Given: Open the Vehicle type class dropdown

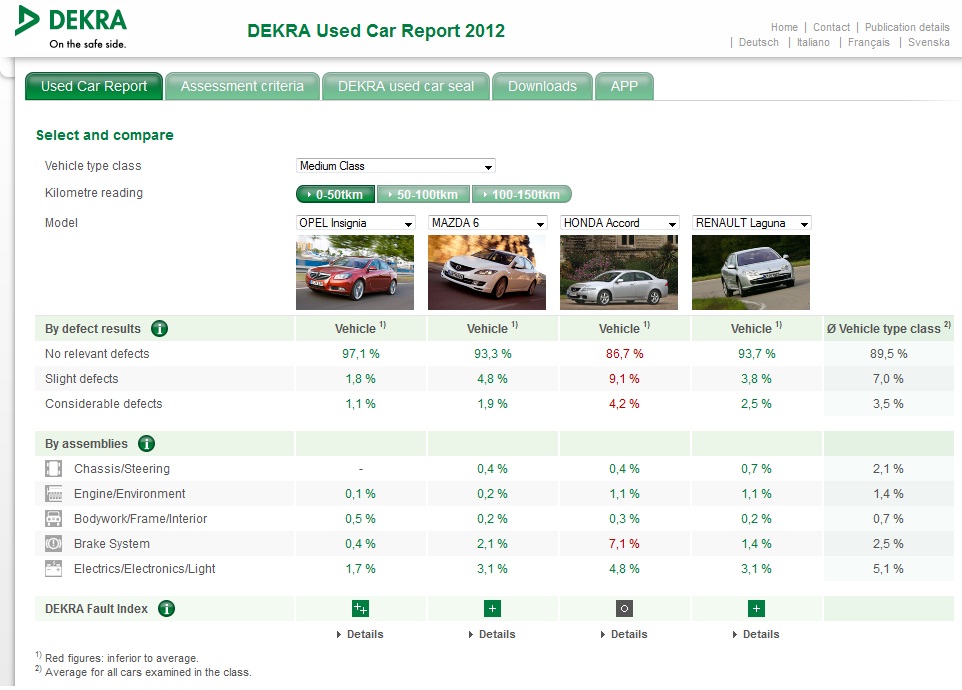Looking at the screenshot, I should click(396, 166).
